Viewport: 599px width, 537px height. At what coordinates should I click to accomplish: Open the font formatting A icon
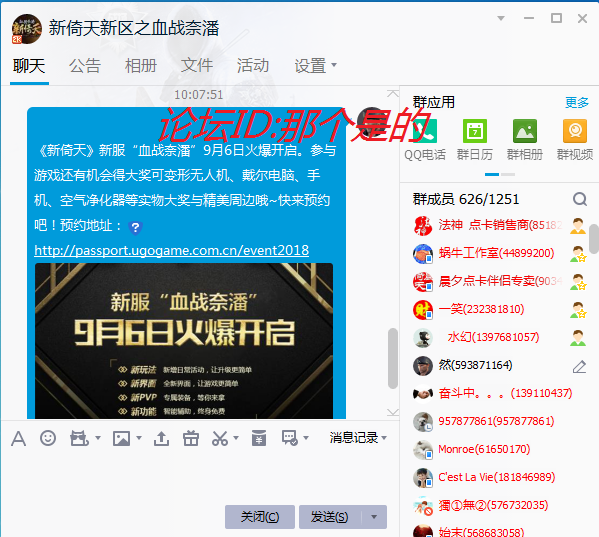click(x=18, y=438)
